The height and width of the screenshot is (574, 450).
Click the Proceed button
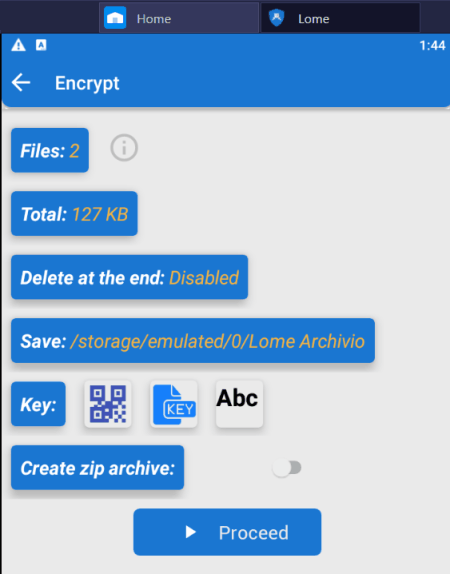(227, 532)
